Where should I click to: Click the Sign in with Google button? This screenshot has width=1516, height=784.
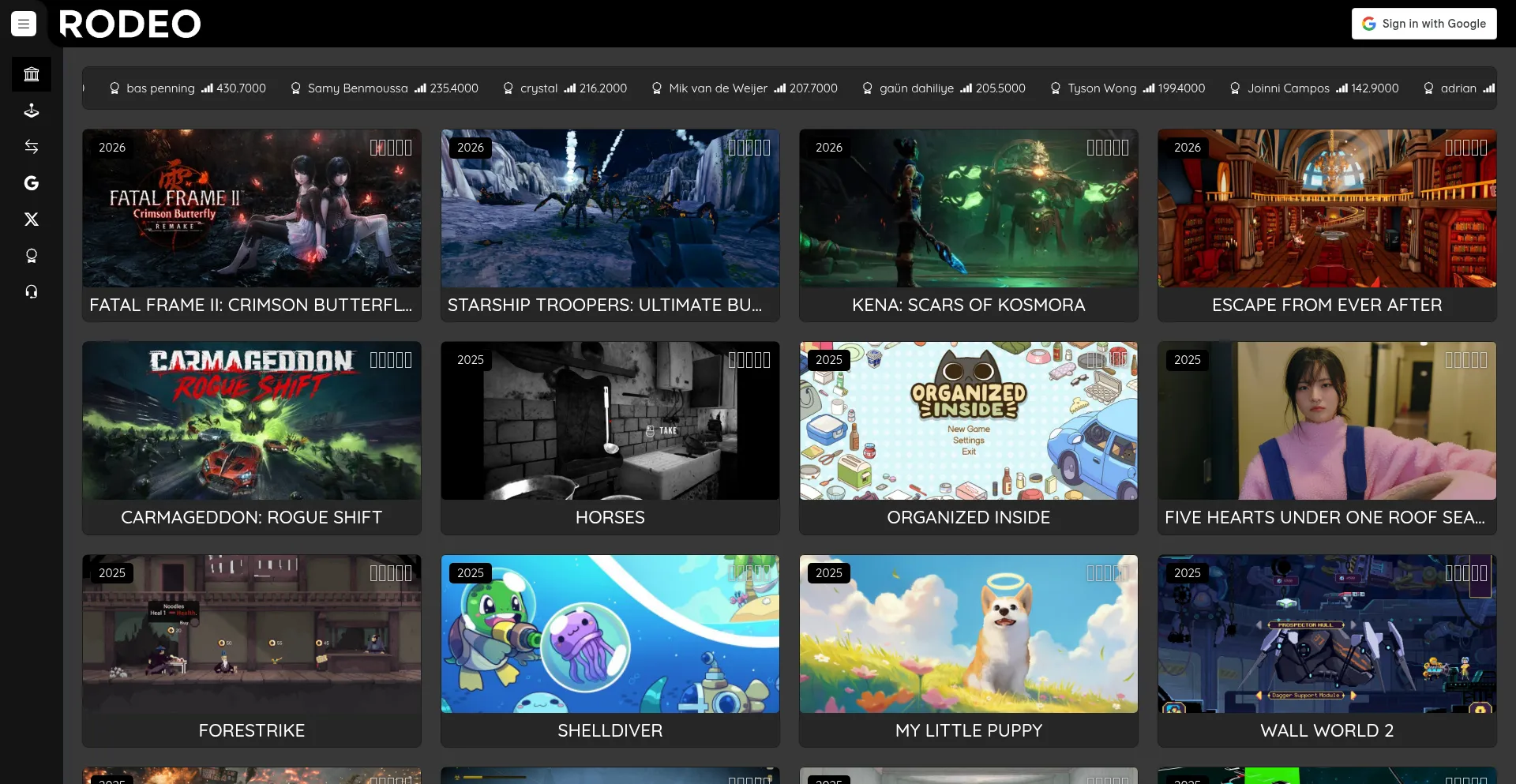(x=1424, y=24)
